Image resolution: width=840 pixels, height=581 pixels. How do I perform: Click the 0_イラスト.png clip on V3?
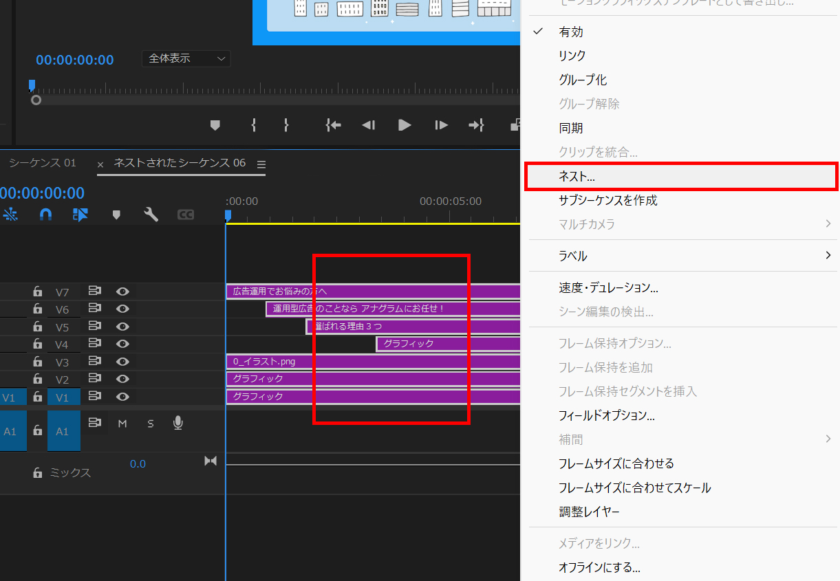click(270, 361)
